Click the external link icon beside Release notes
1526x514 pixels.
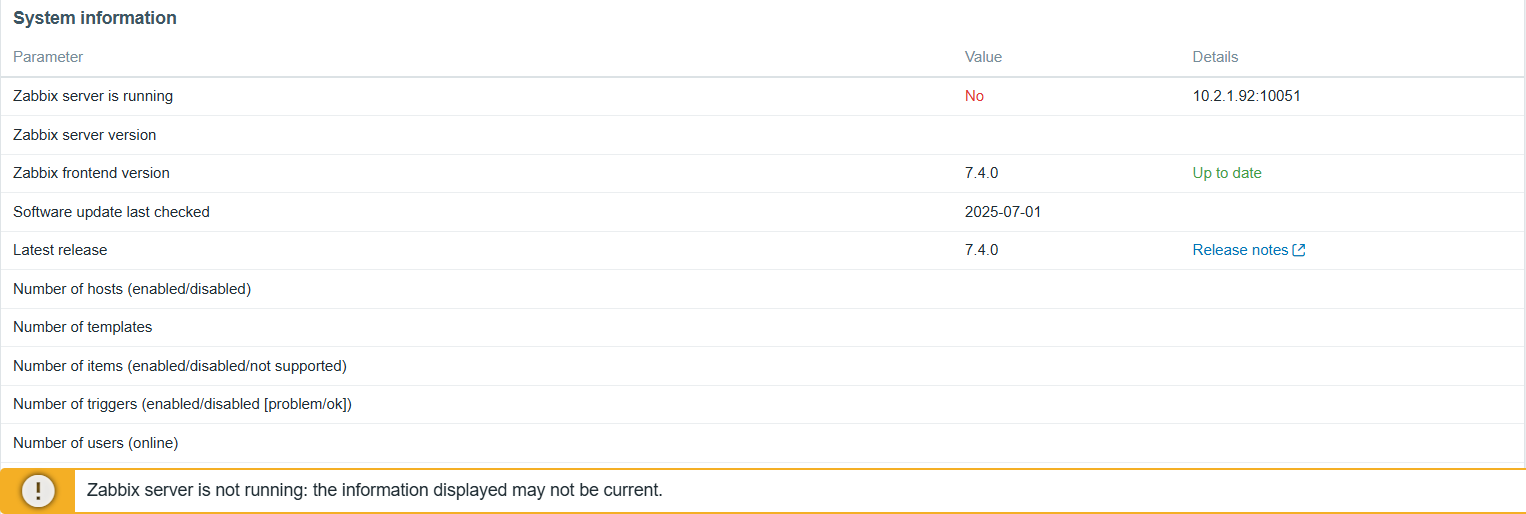coord(1299,250)
